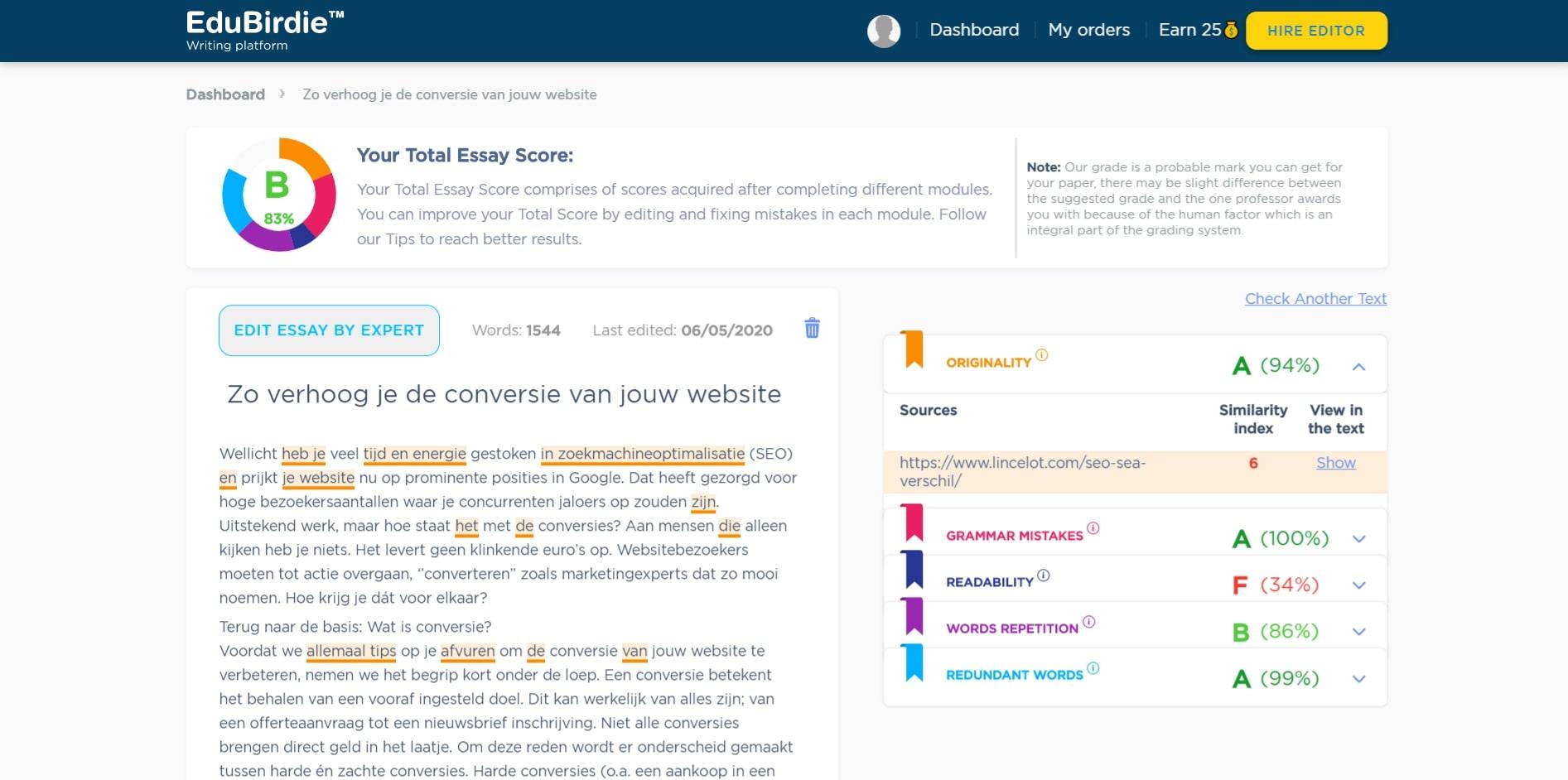Click highlighted word 'zijn'
1568x780 pixels.
[x=703, y=502]
